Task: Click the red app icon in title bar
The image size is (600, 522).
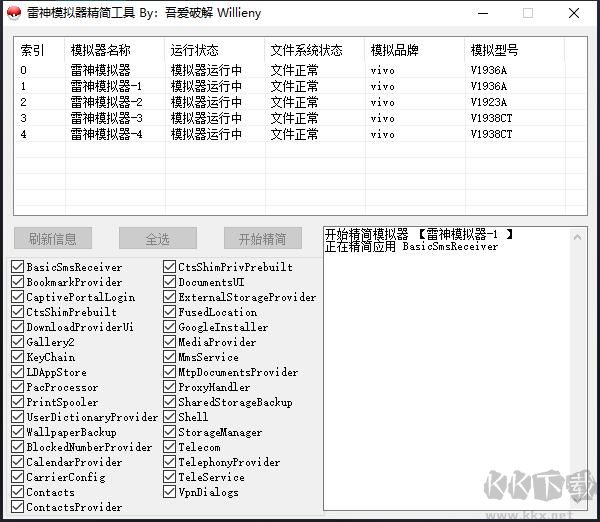Action: click(14, 13)
